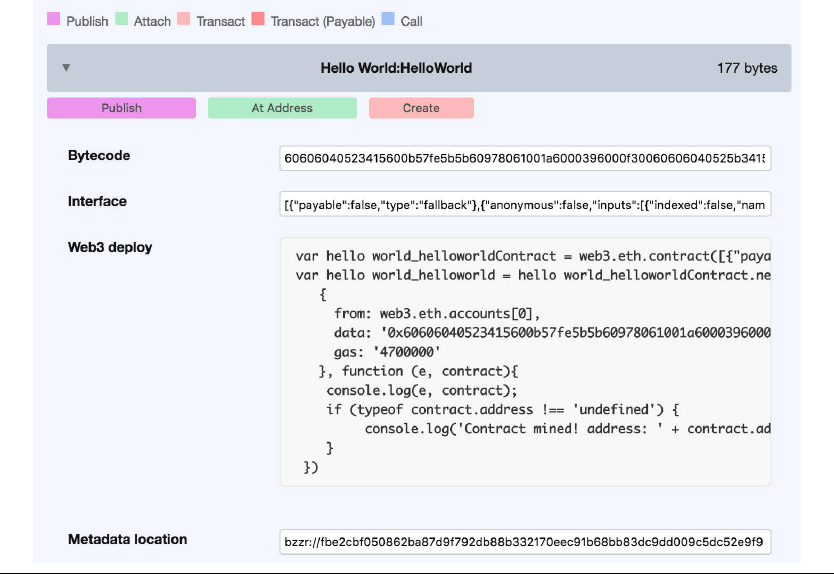Click the blue Call legend swatch
834x574 pixels.
(387, 20)
